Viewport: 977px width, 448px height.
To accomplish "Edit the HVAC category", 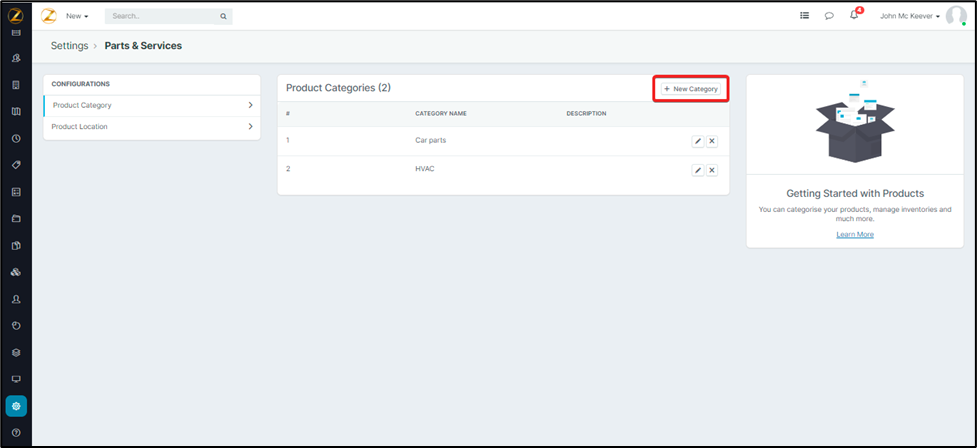I will [698, 170].
